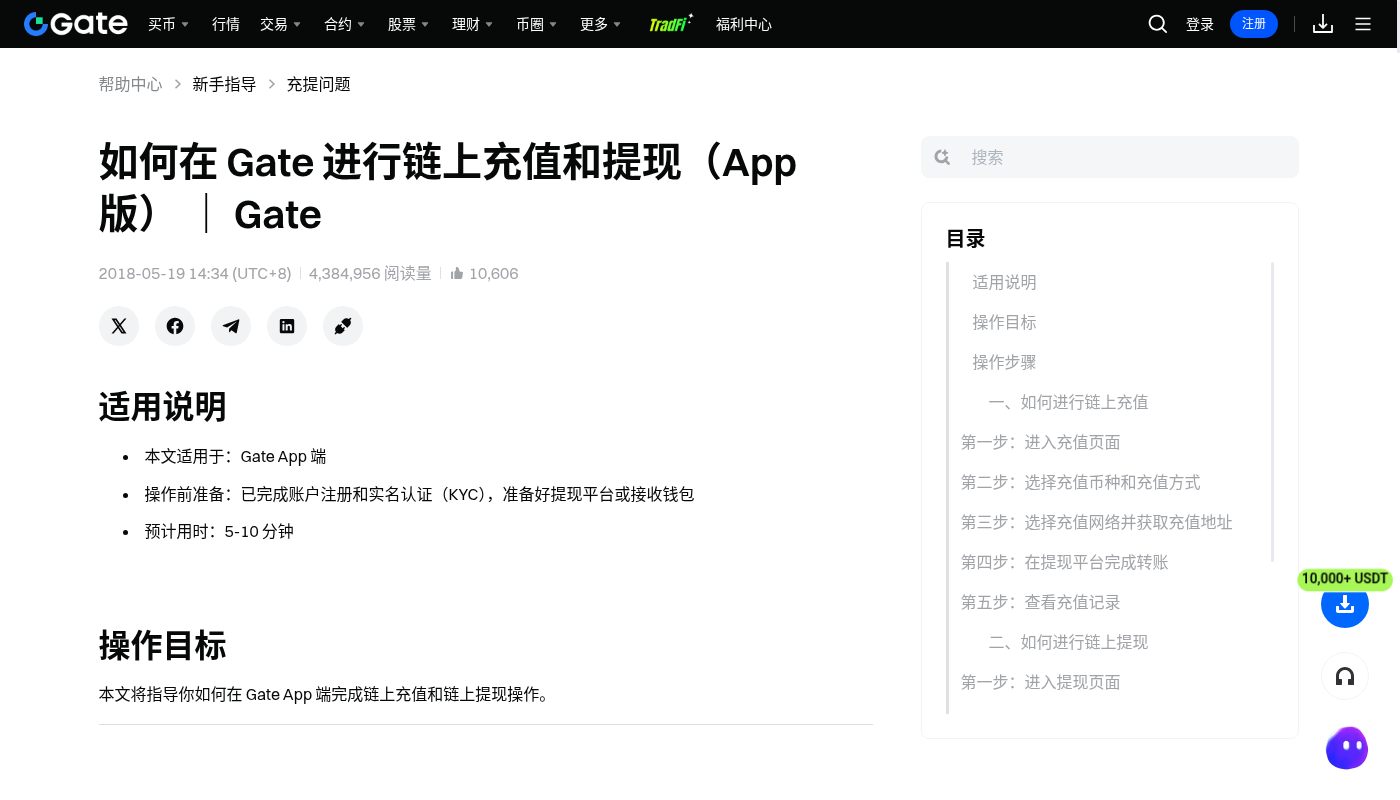Go to 新手指导 in the breadcrumb
This screenshot has width=1400, height=800.
click(x=224, y=84)
